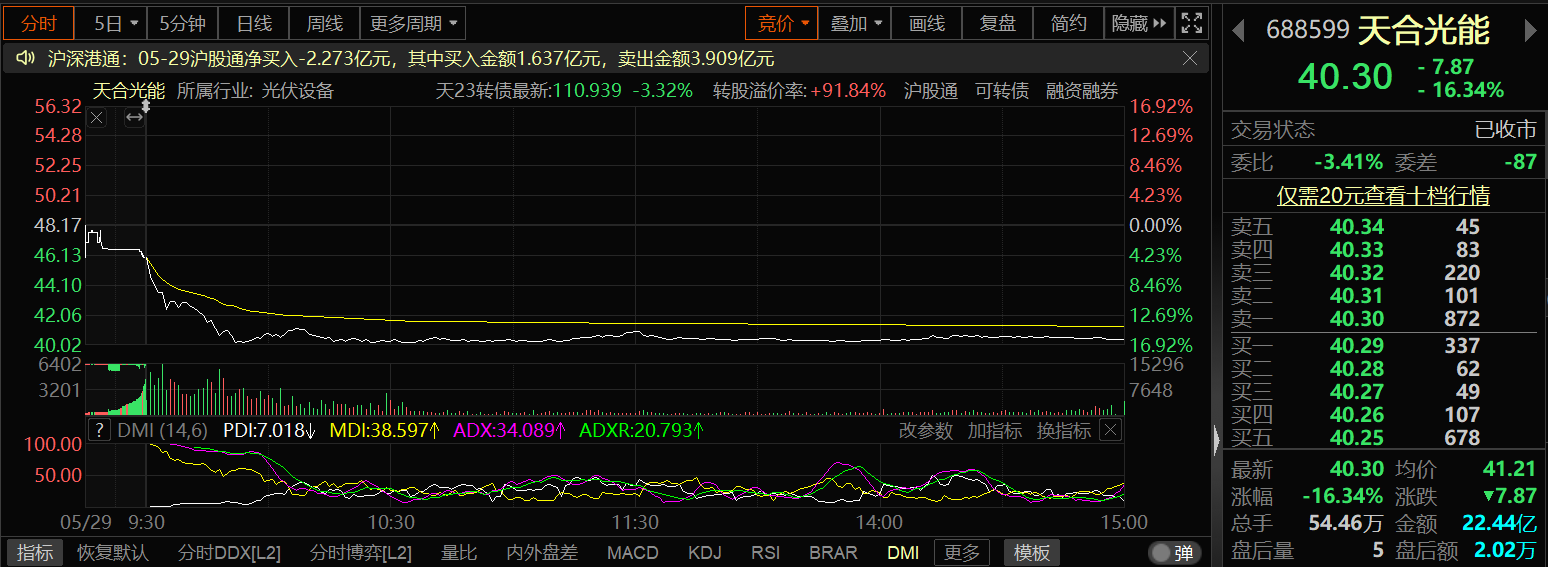This screenshot has height=567, width=1548.
Task: Select the MACD indicator
Action: pyautogui.click(x=633, y=552)
